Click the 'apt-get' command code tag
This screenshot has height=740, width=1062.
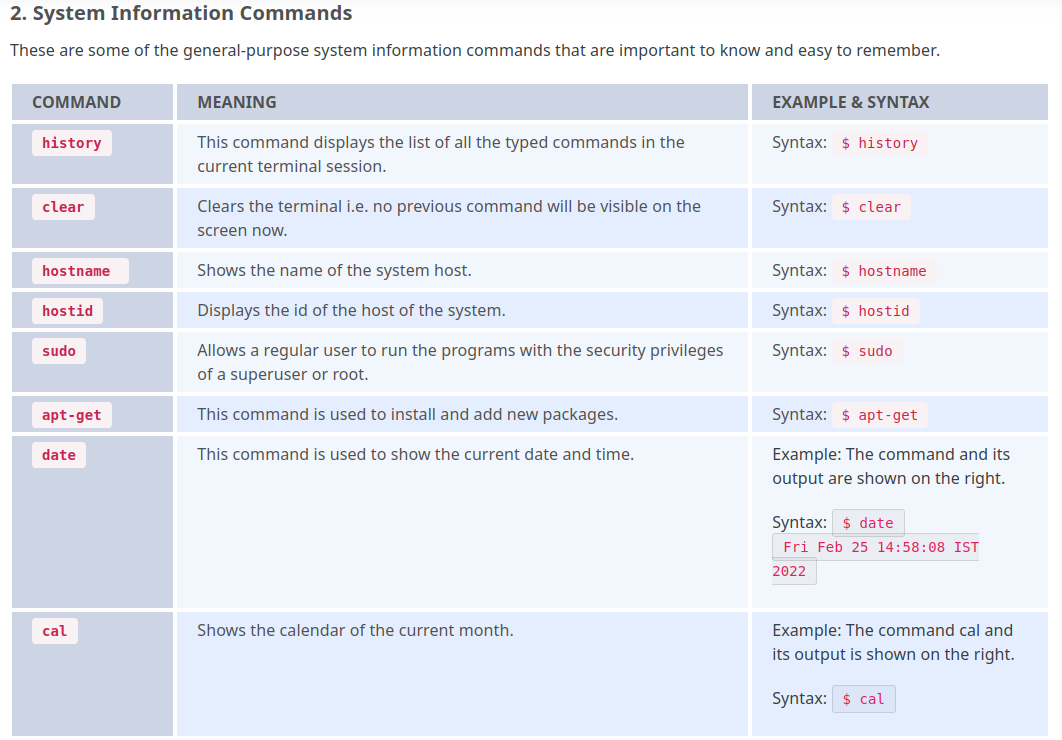(x=72, y=415)
